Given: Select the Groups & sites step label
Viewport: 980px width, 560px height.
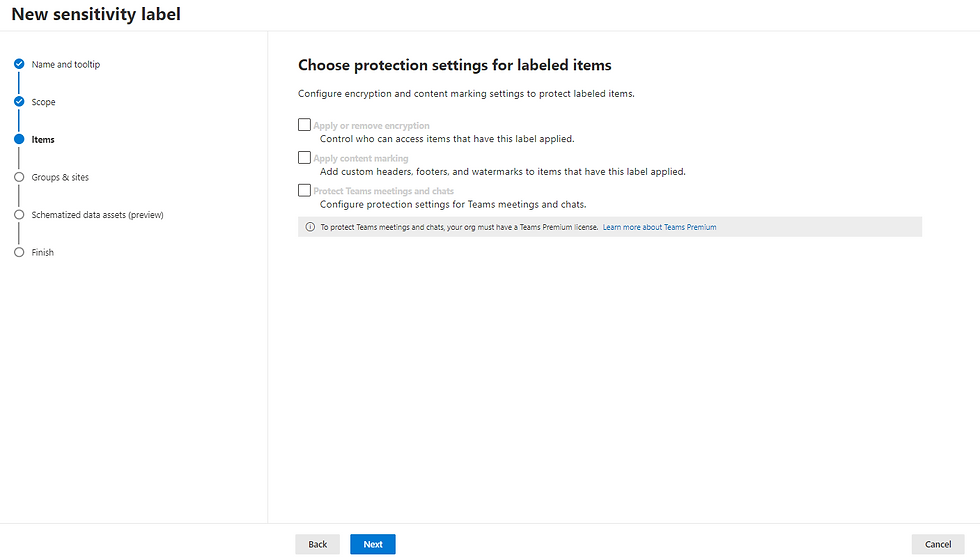Looking at the screenshot, I should pyautogui.click(x=60, y=178).
